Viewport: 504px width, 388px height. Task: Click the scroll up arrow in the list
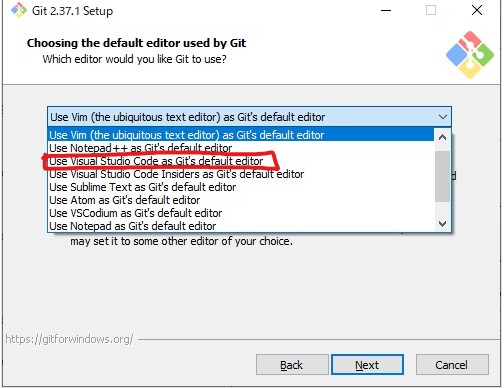click(442, 137)
